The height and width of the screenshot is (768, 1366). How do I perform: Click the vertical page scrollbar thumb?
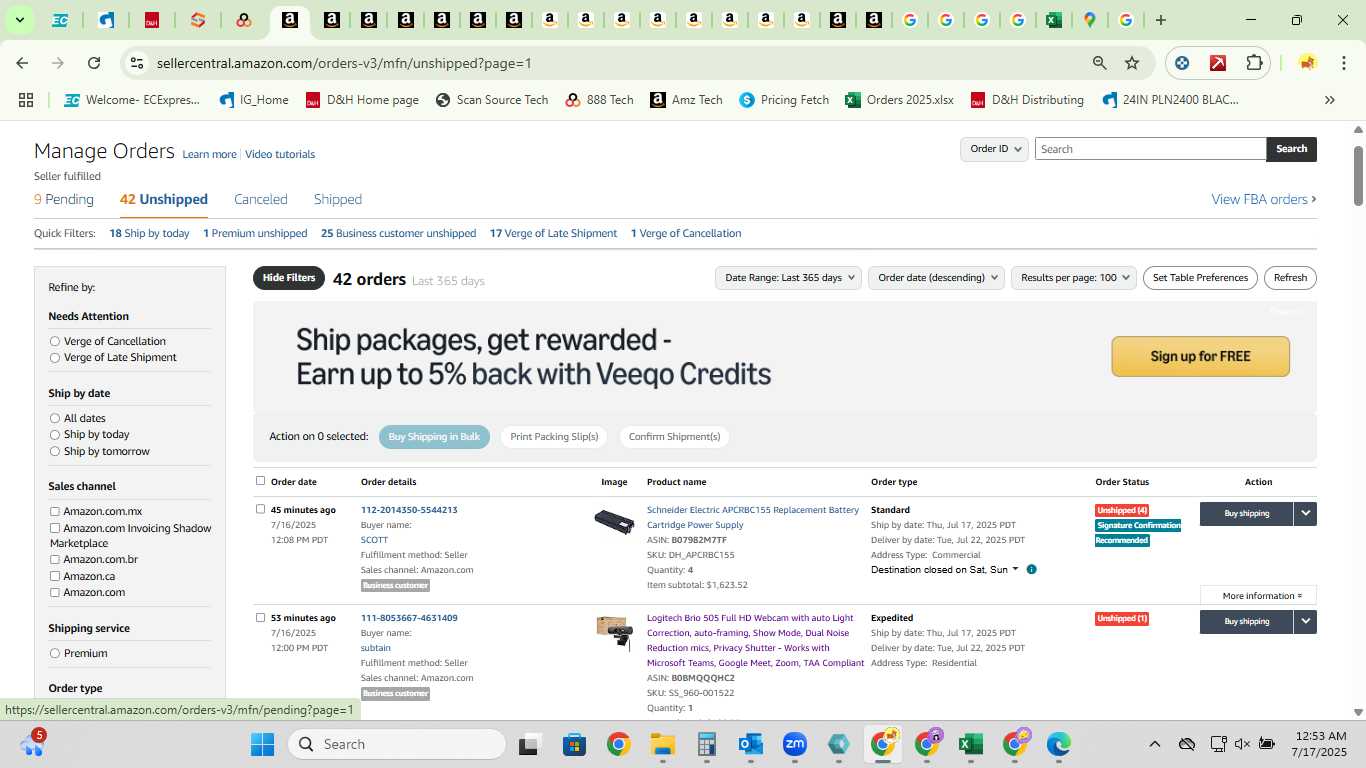point(1359,175)
